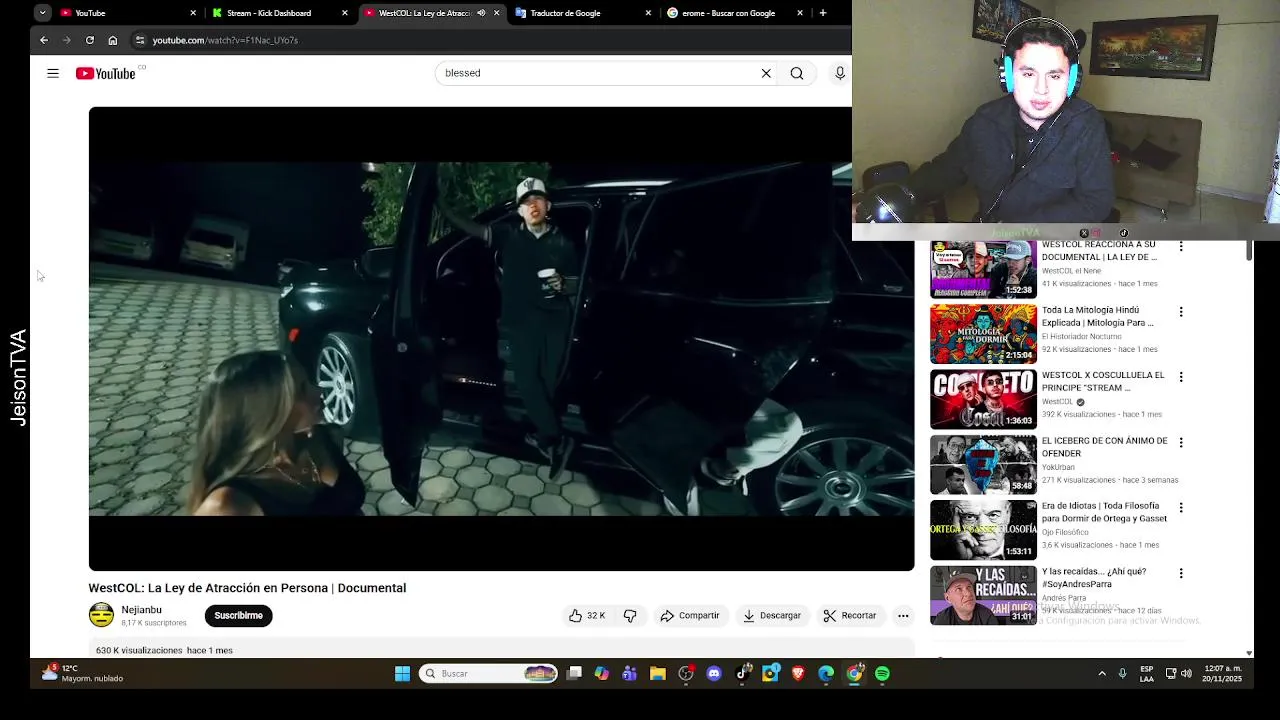Open options for Era de Idiotas video
The width and height of the screenshot is (1280, 720).
click(x=1181, y=508)
